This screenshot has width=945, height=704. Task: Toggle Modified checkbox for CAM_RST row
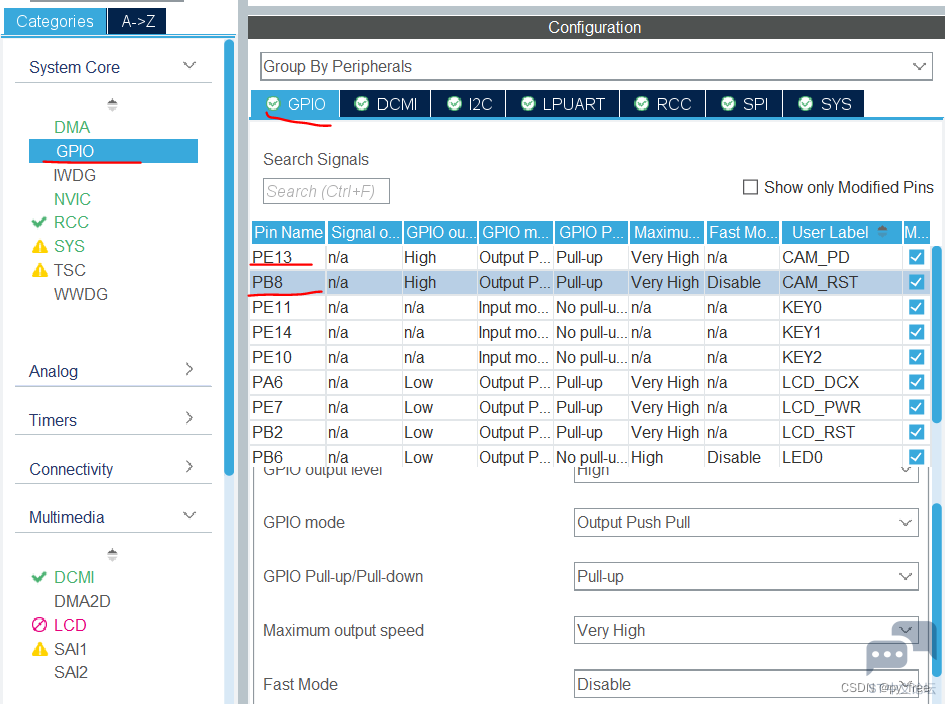click(916, 282)
